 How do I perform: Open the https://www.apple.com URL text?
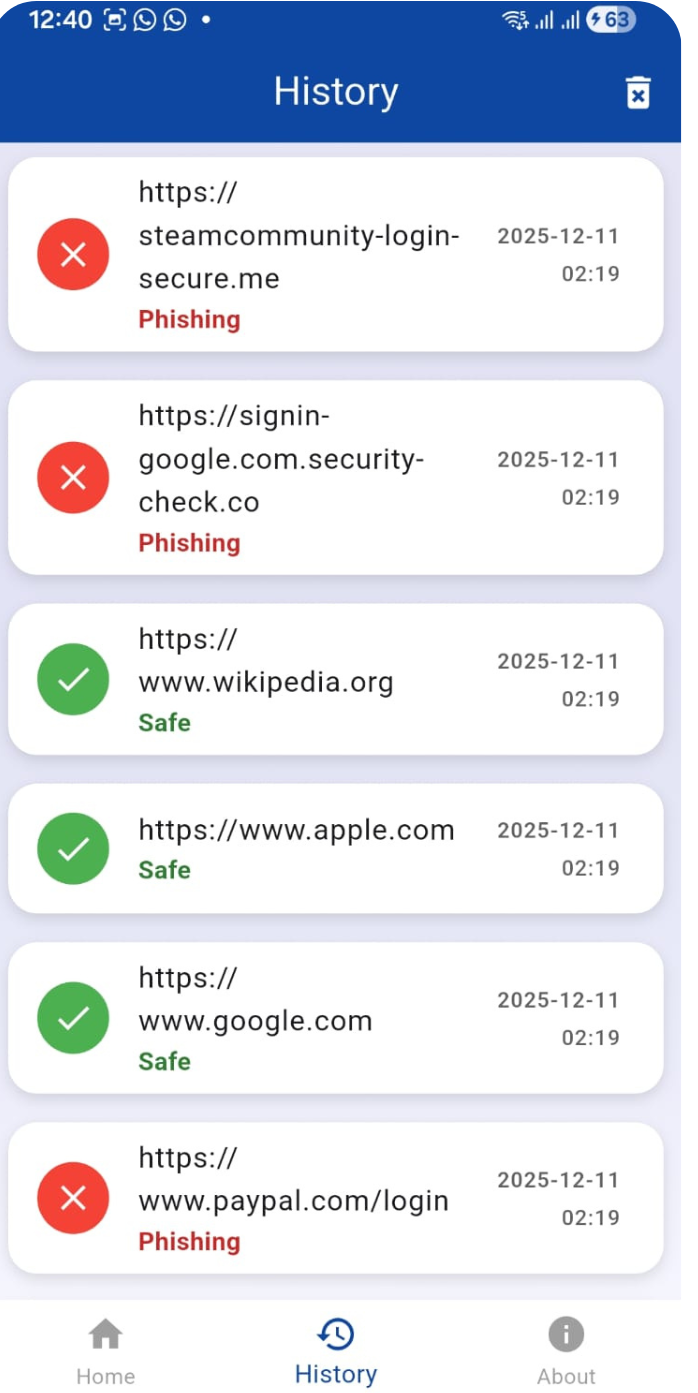[296, 830]
